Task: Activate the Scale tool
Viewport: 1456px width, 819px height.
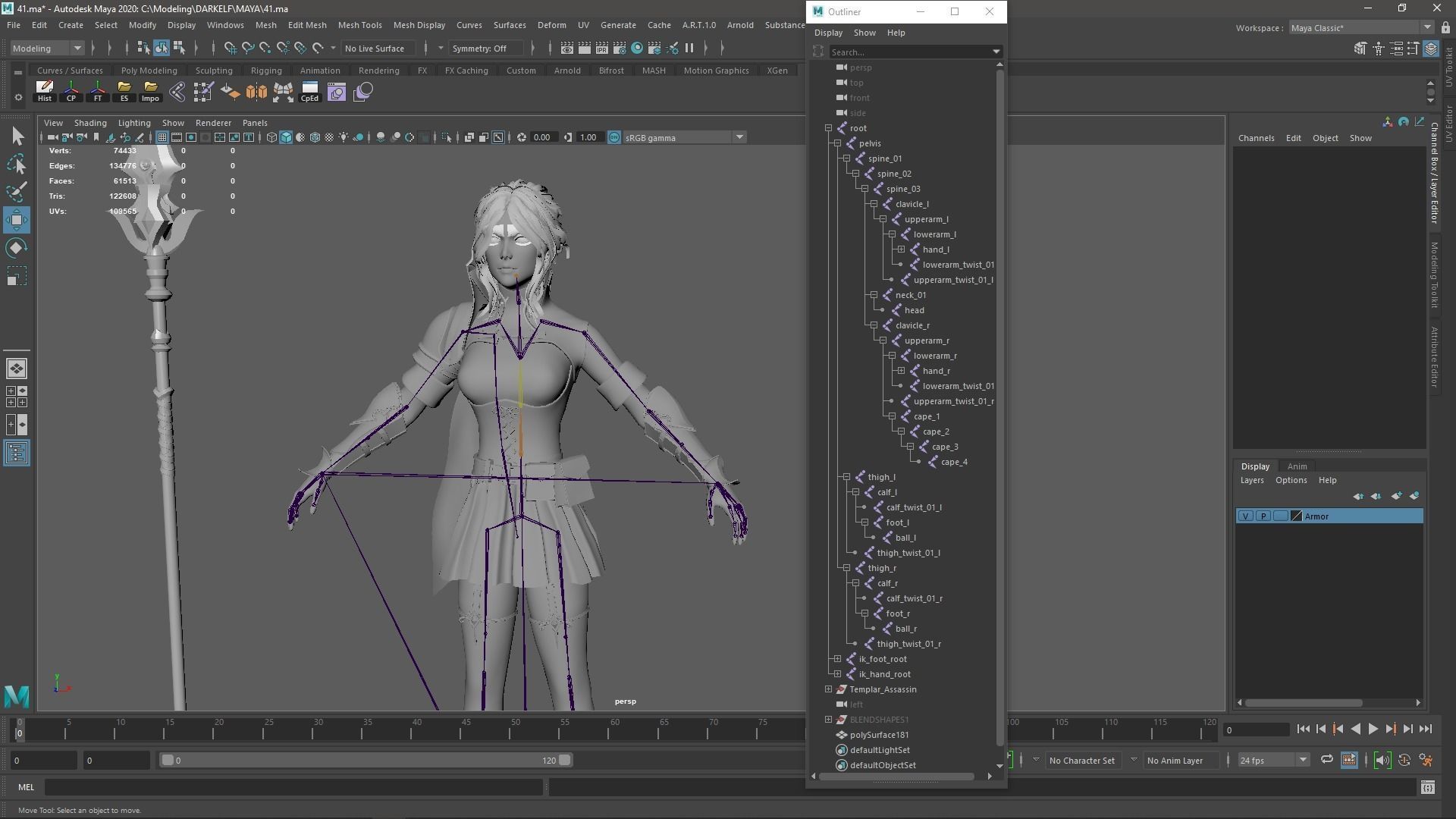Action: (x=17, y=276)
